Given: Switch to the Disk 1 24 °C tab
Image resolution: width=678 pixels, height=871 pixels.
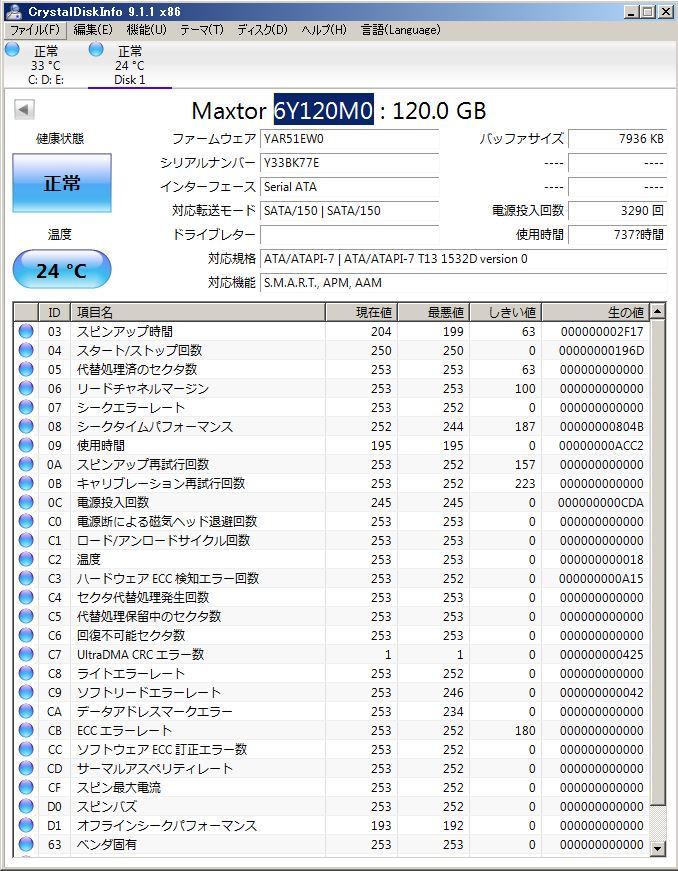Looking at the screenshot, I should [129, 65].
